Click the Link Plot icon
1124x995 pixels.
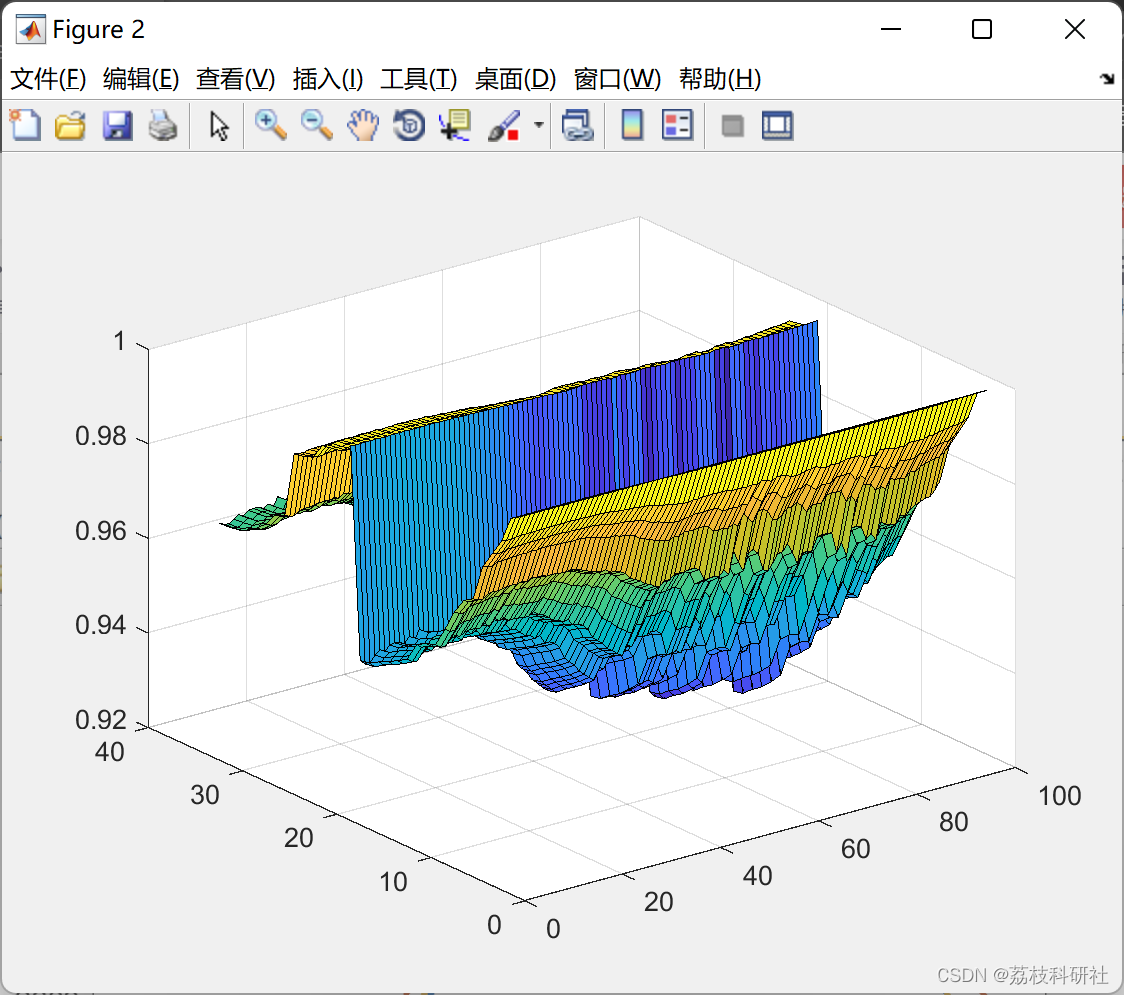(578, 125)
